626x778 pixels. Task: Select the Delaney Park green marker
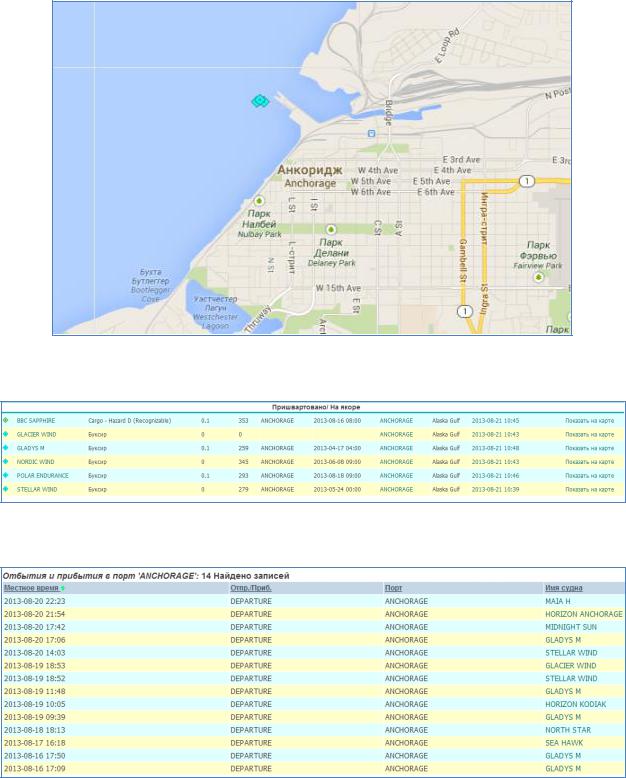(331, 229)
